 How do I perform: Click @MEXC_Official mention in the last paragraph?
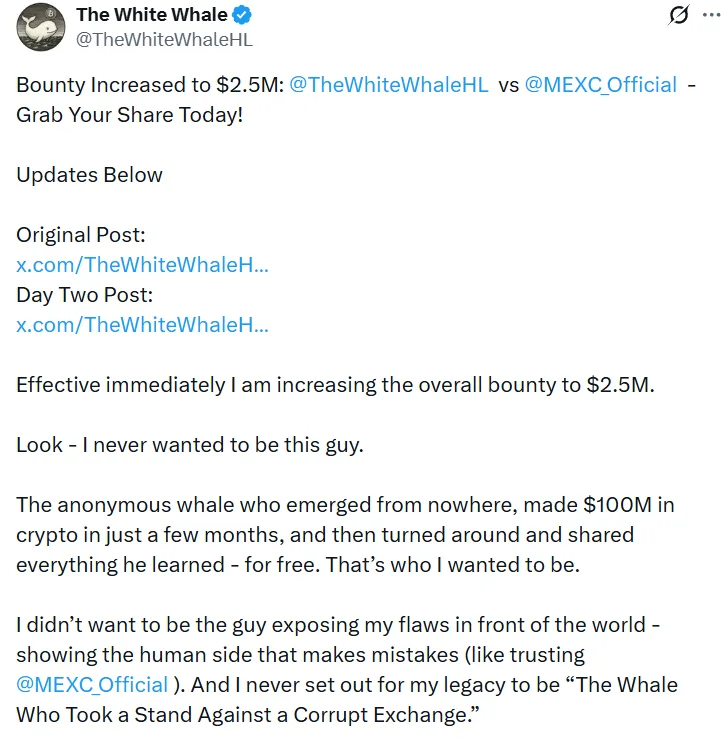[x=92, y=685]
